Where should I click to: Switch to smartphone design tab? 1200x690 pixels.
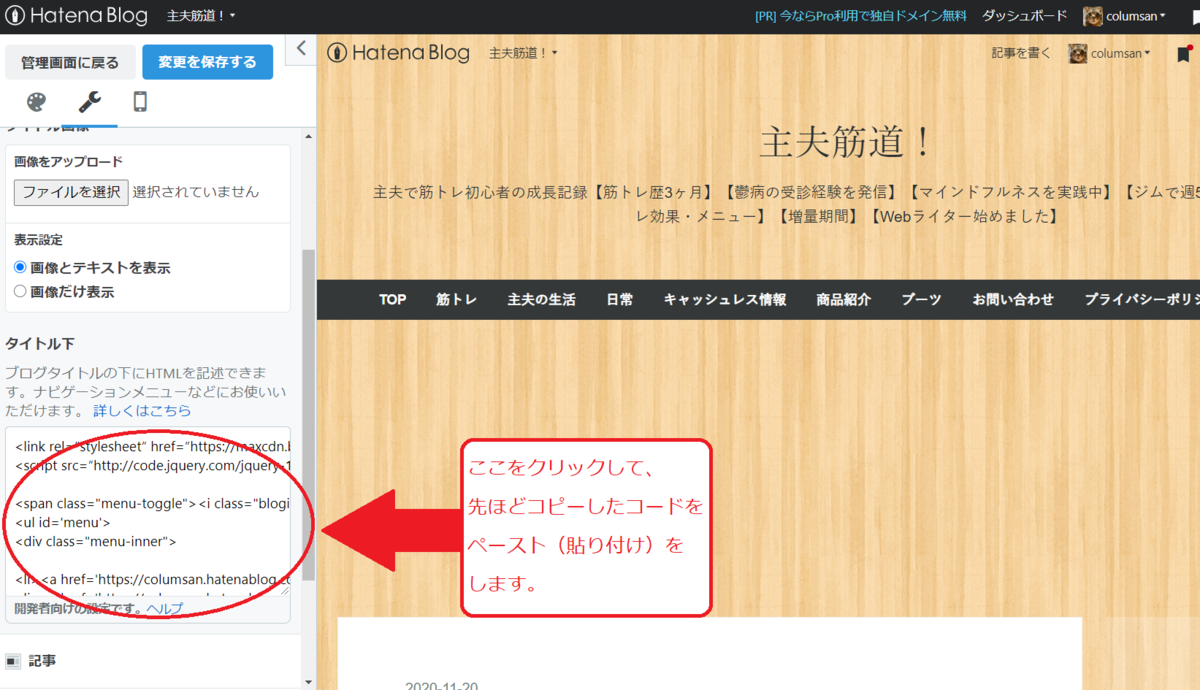coord(141,102)
